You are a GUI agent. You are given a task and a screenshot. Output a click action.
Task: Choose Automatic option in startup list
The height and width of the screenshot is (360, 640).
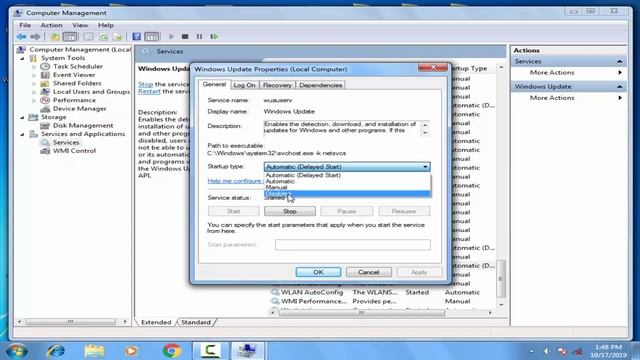click(347, 181)
